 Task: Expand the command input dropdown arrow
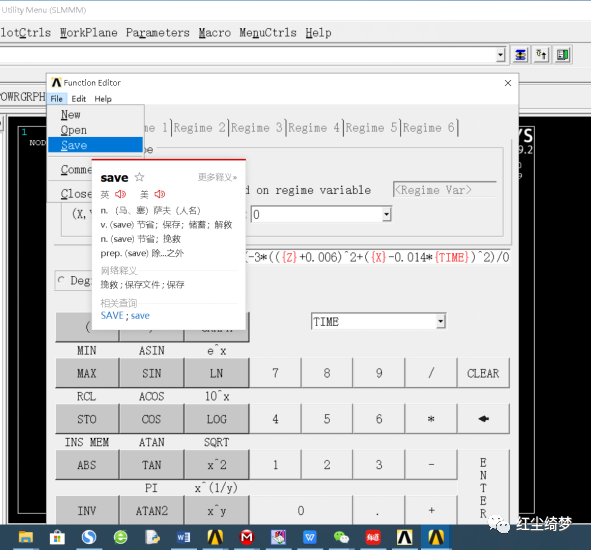point(501,55)
